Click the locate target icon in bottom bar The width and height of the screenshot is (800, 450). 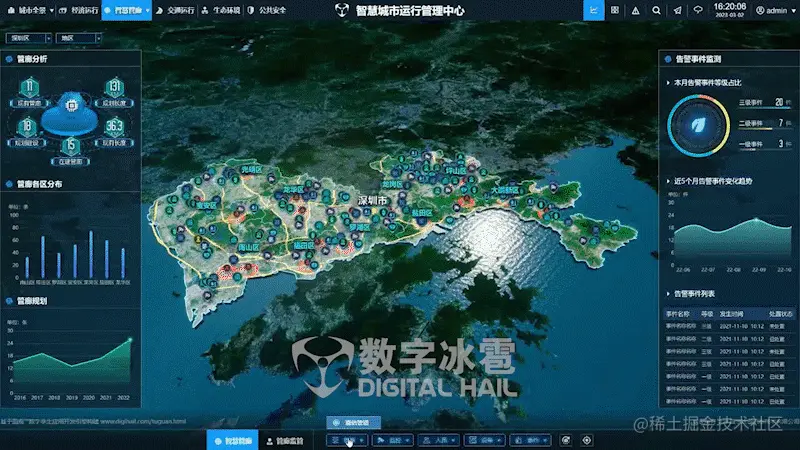tap(587, 440)
